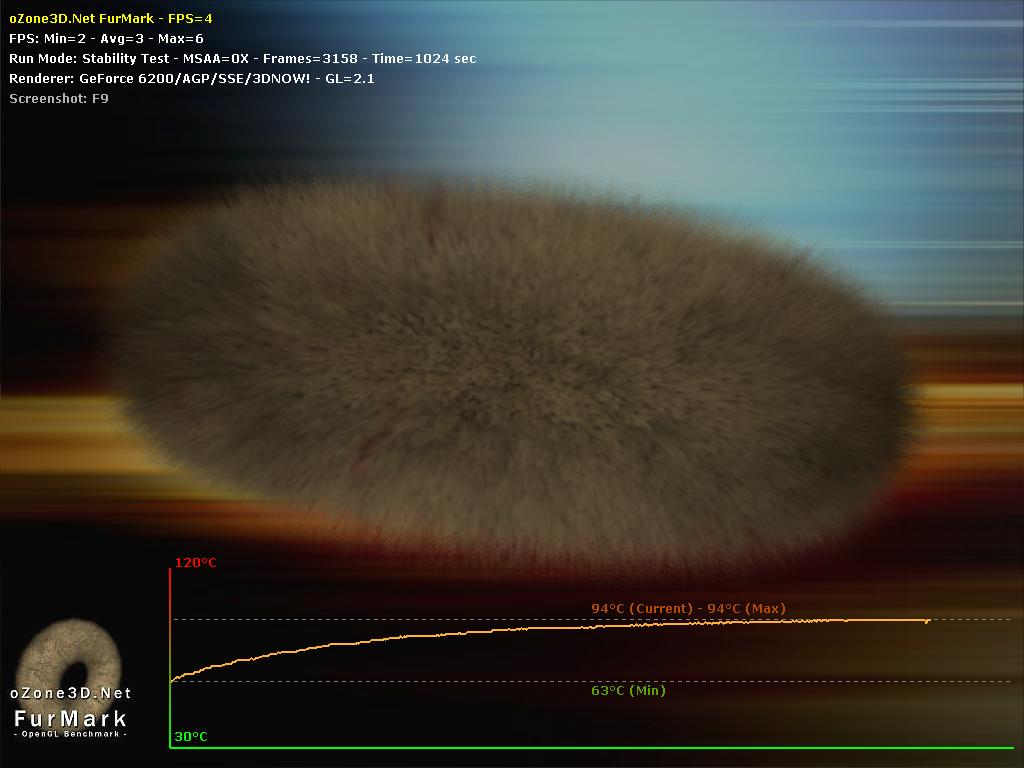Viewport: 1024px width, 768px height.
Task: Click the end point of the temperature curve
Action: 927,620
